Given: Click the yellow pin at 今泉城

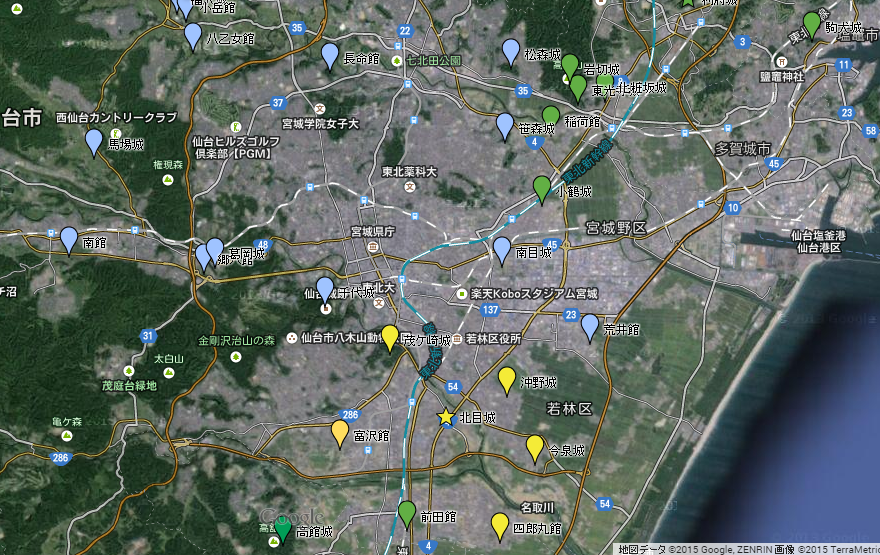Looking at the screenshot, I should (535, 448).
